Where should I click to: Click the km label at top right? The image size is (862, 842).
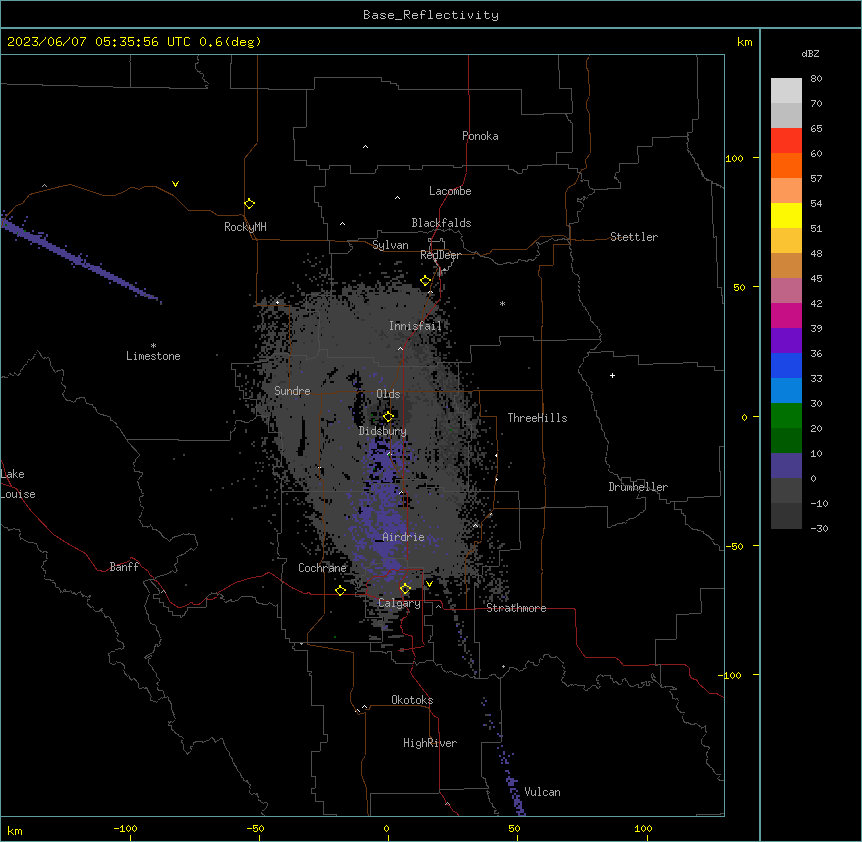click(x=745, y=42)
